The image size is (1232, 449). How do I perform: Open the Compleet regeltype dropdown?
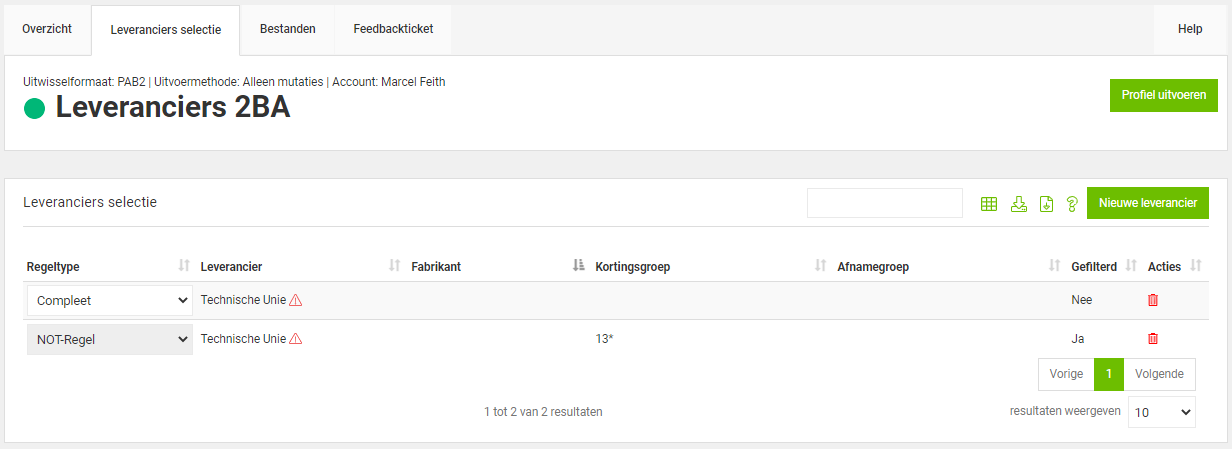point(109,300)
